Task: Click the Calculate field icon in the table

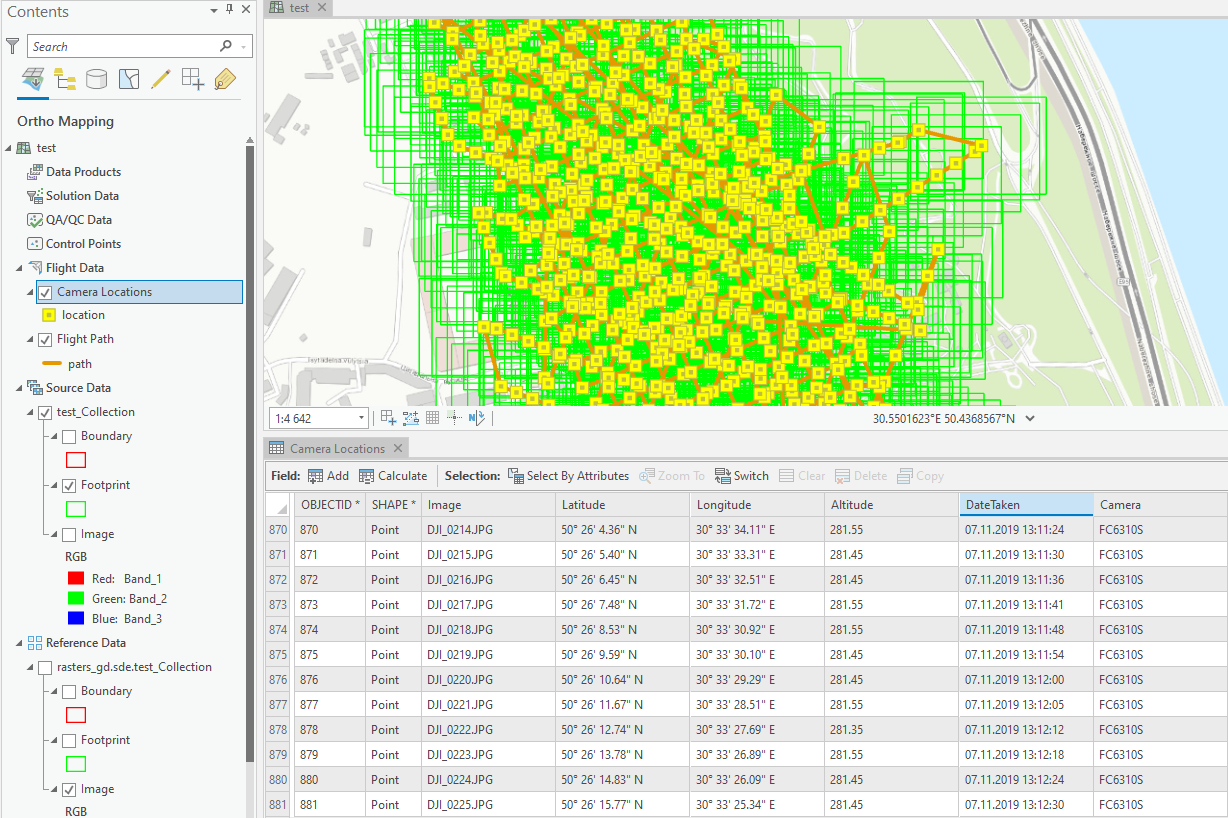Action: pyautogui.click(x=366, y=475)
